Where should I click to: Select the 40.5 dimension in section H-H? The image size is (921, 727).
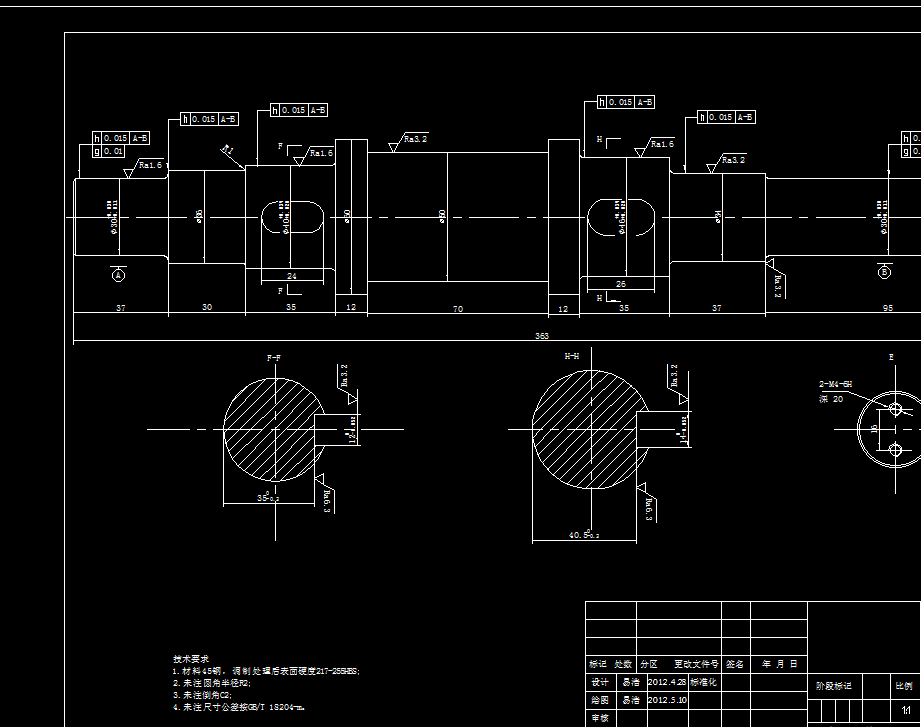584,534
